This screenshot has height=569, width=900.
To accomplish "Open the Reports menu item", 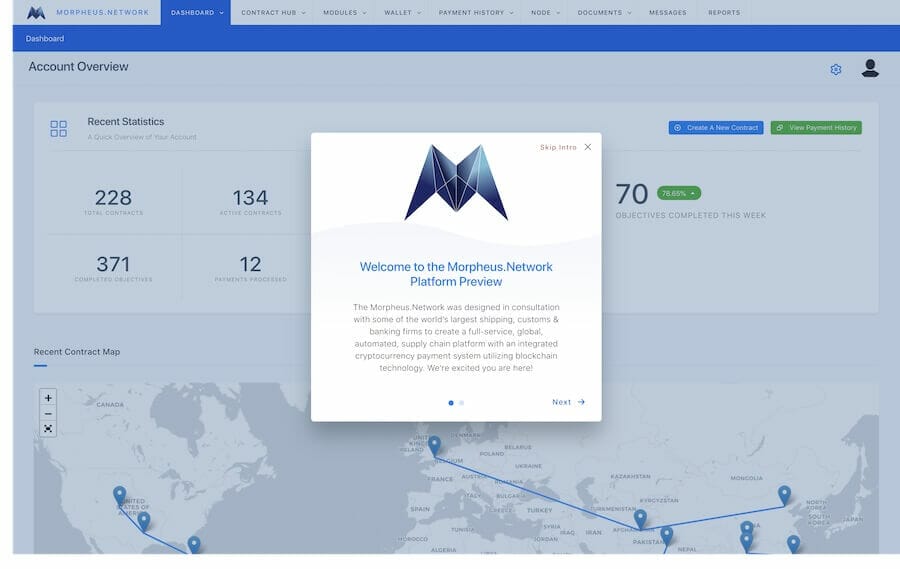I will pyautogui.click(x=724, y=13).
